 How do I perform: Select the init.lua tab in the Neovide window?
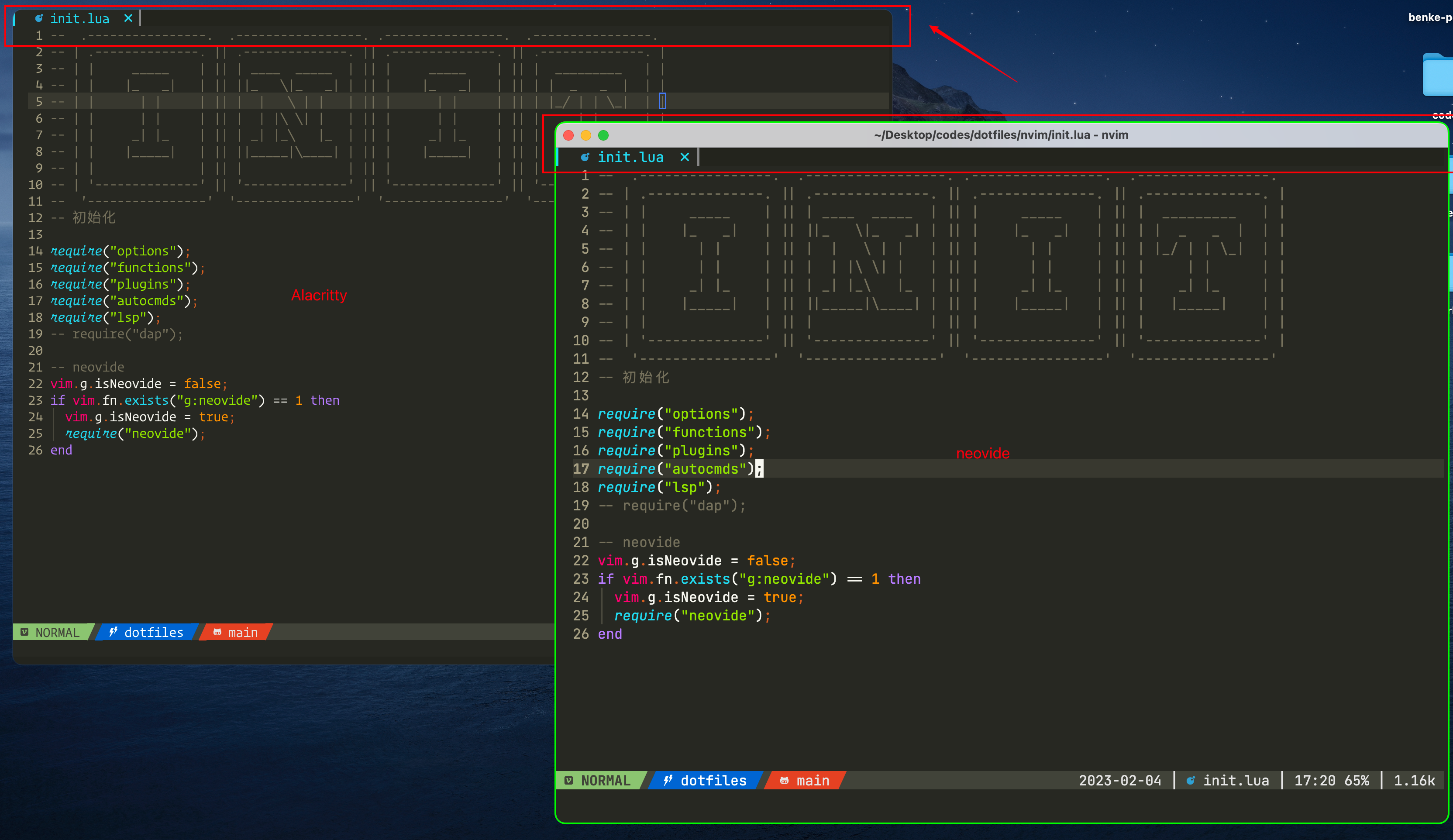tap(631, 157)
